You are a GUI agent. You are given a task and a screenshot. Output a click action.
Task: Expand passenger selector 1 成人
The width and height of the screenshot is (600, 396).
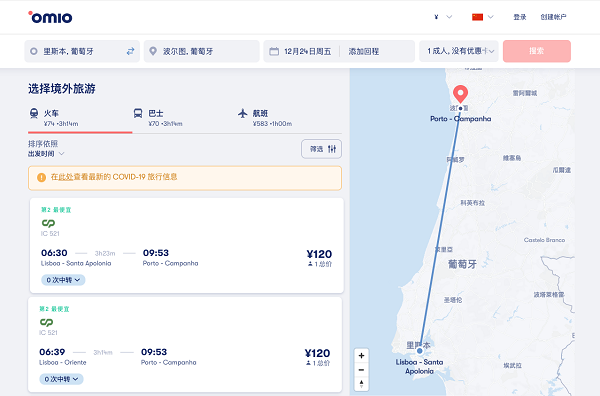(459, 51)
